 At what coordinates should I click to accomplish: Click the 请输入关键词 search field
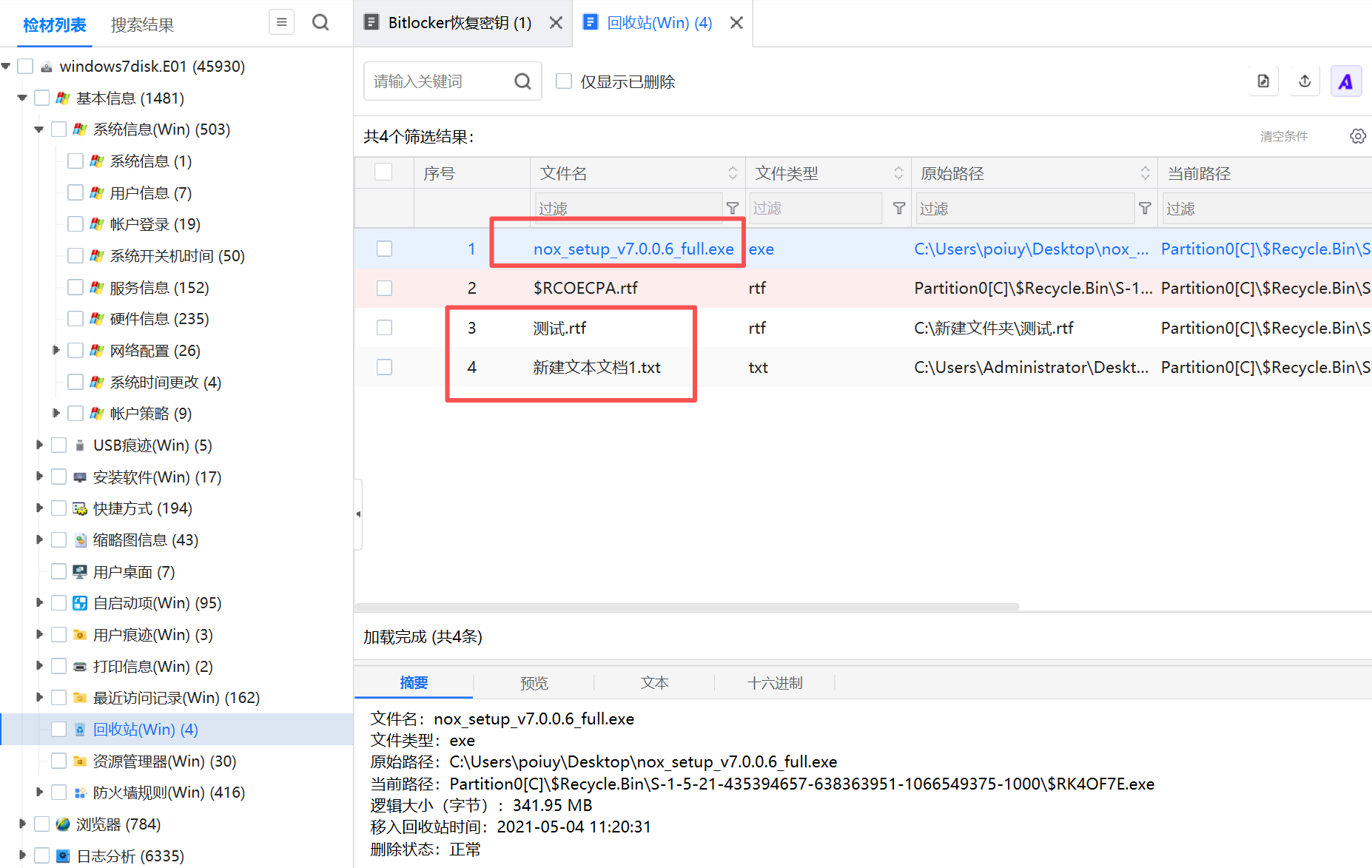point(440,81)
